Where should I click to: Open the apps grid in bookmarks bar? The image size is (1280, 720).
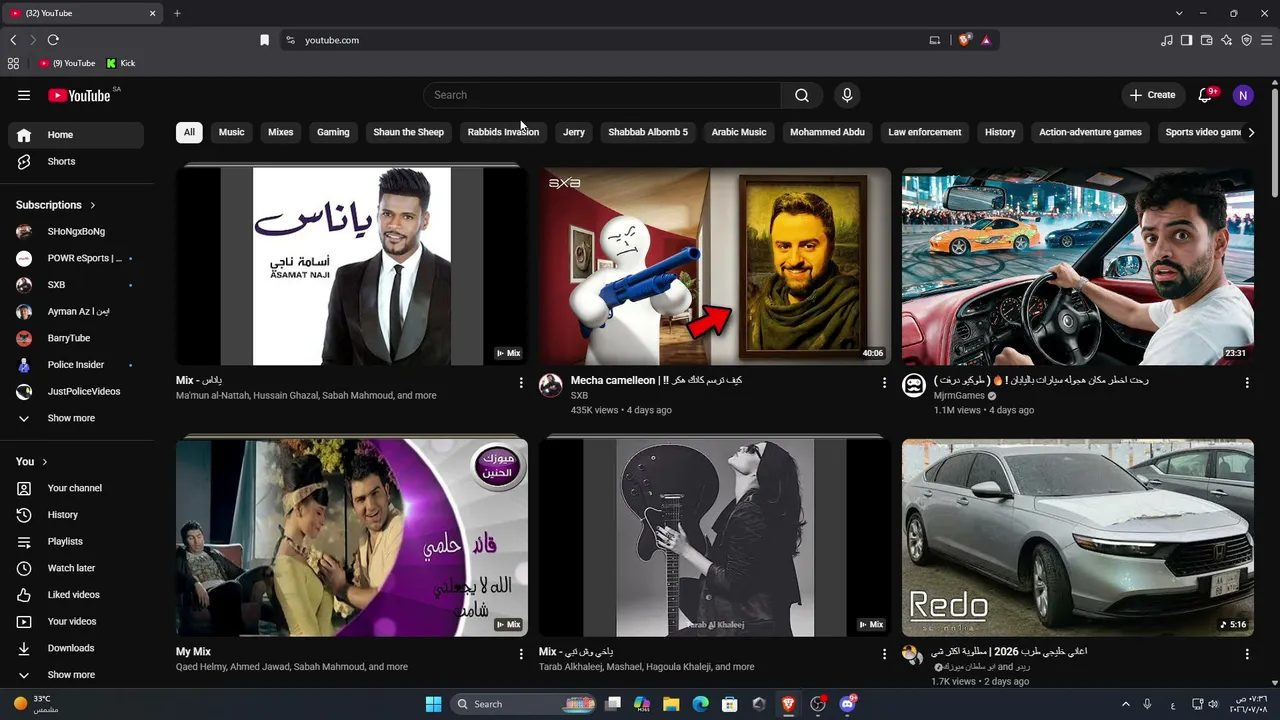pos(13,63)
